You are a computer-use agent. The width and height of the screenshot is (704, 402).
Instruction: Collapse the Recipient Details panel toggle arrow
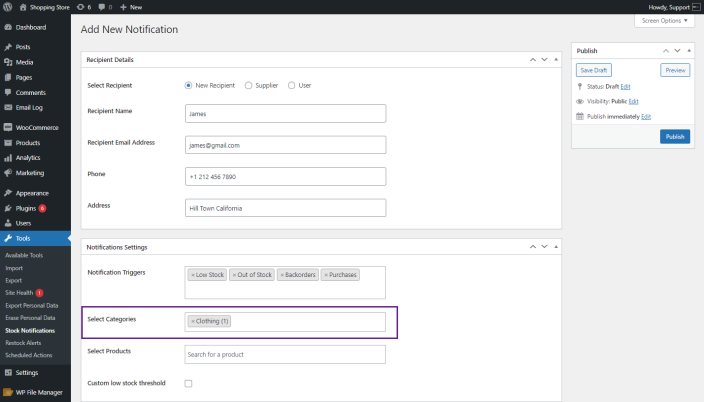556,60
